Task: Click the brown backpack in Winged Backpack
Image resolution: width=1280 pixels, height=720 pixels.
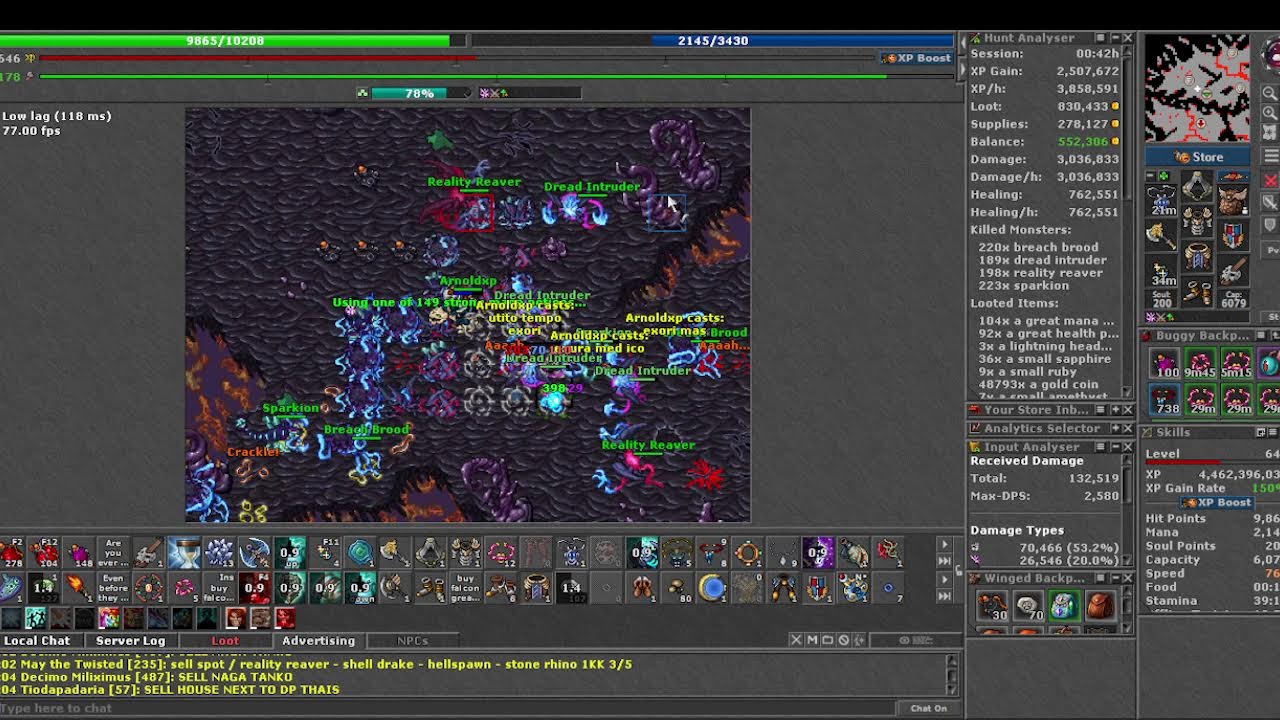Action: tap(1099, 605)
